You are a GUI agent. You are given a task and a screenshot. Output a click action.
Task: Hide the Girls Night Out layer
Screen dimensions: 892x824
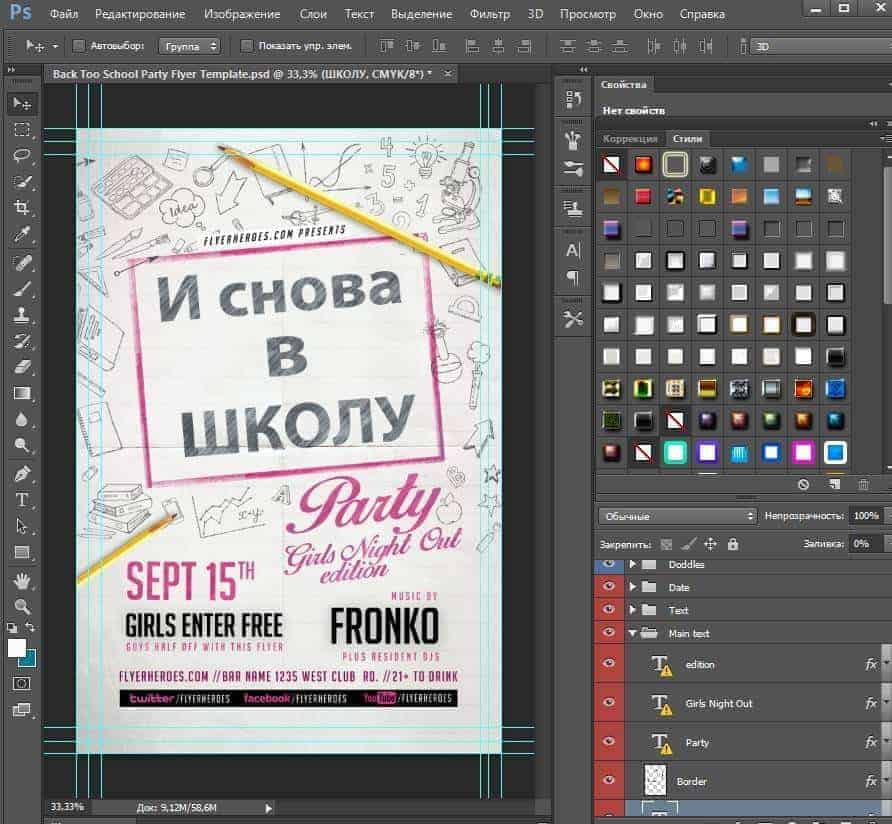click(x=609, y=702)
